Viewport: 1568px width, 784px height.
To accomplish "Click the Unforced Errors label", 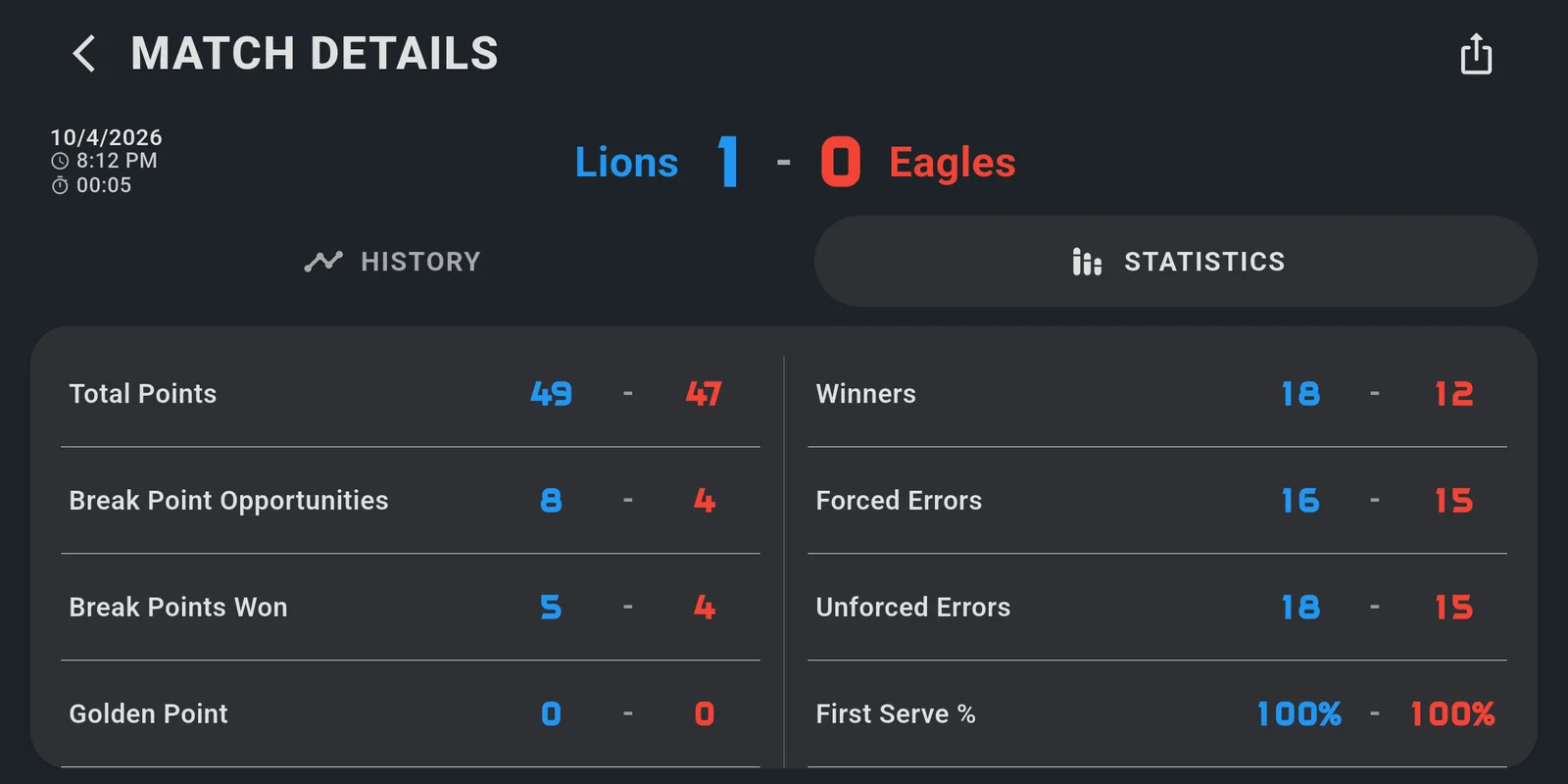I will (912, 608).
